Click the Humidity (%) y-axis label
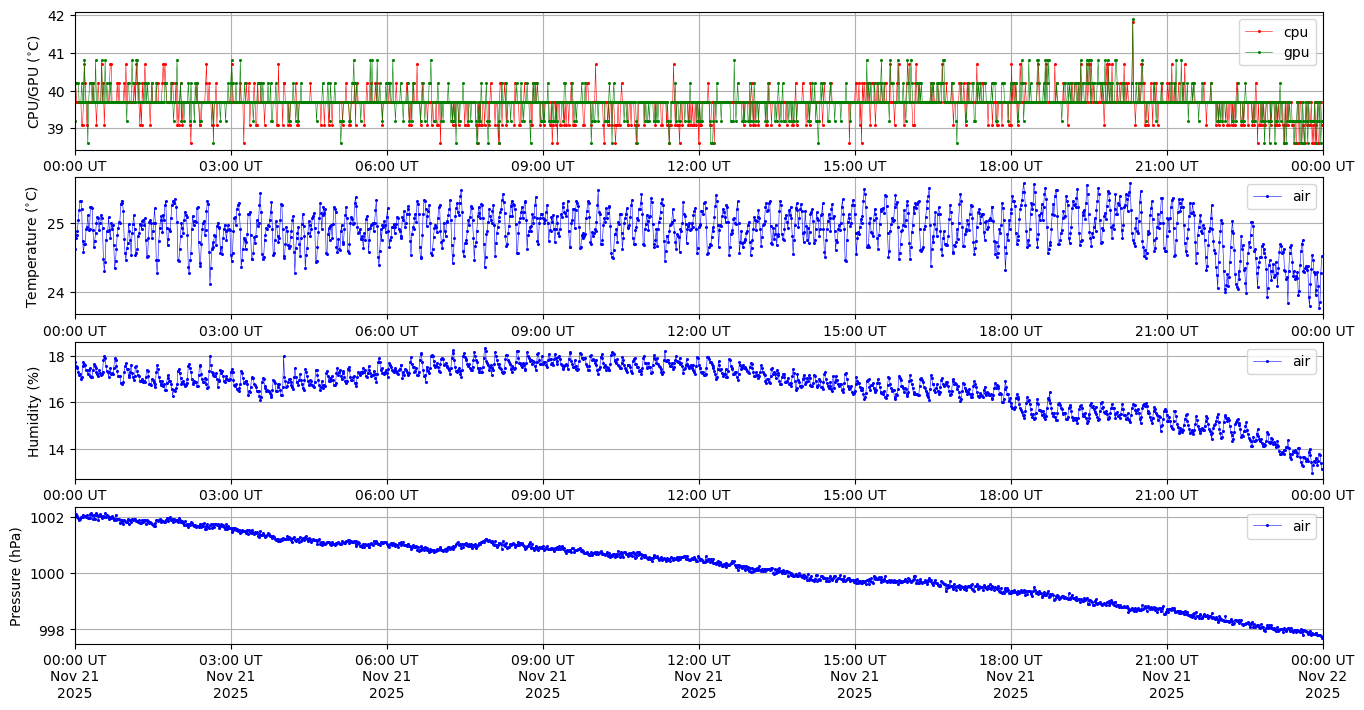Viewport: 1364px width, 710px height. pyautogui.click(x=34, y=411)
